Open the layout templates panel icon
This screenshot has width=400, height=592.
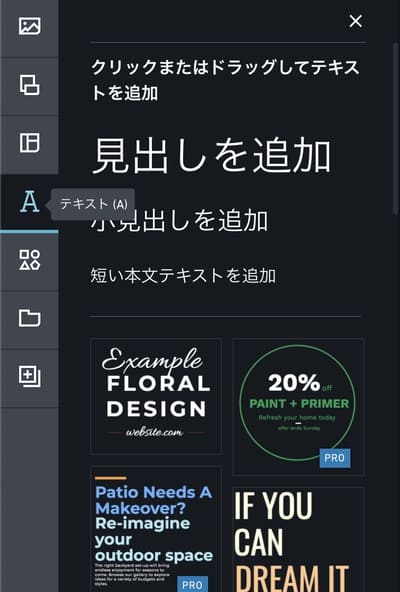click(29, 142)
